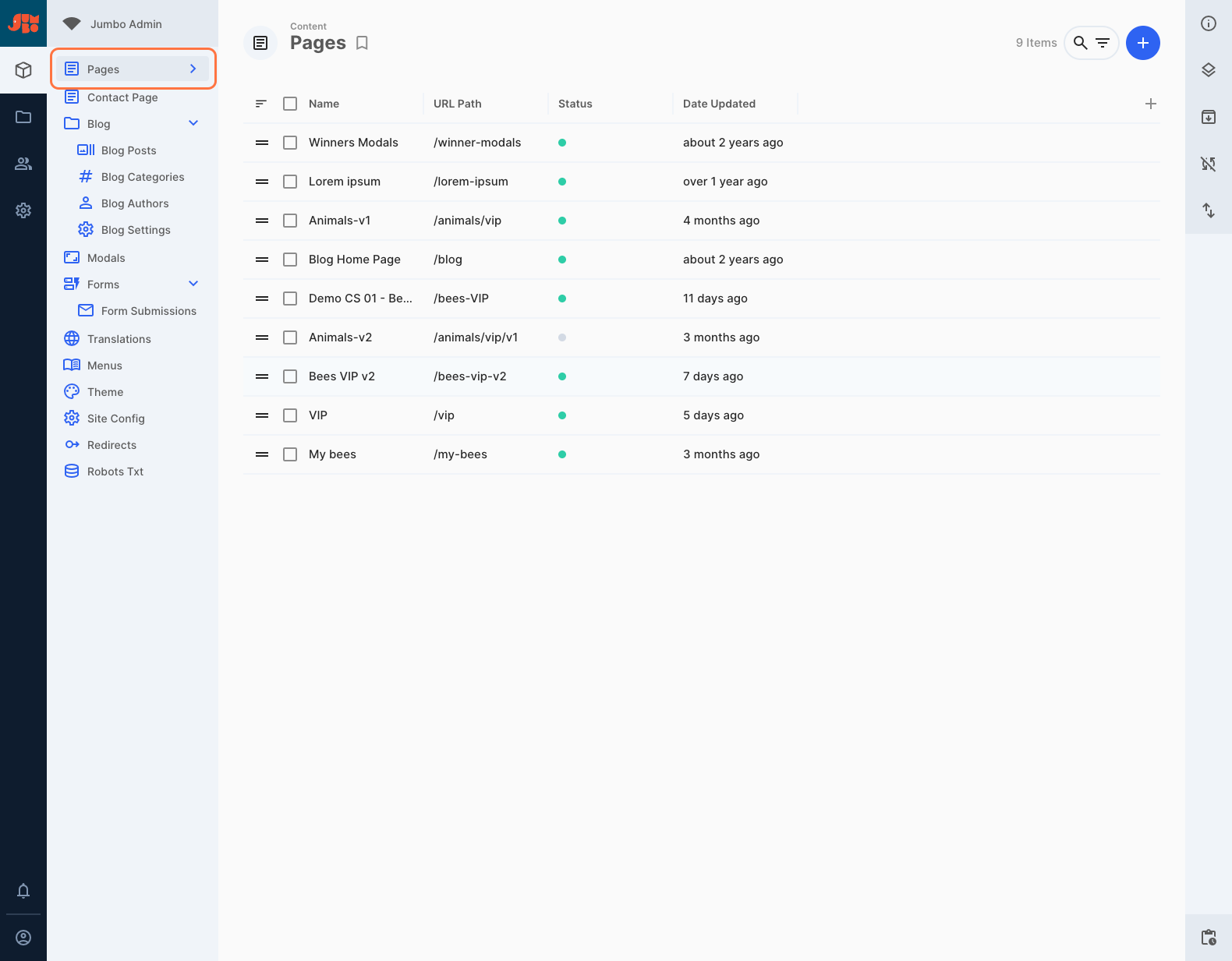Click the add column plus icon
This screenshot has height=961, width=1232.
click(1150, 104)
